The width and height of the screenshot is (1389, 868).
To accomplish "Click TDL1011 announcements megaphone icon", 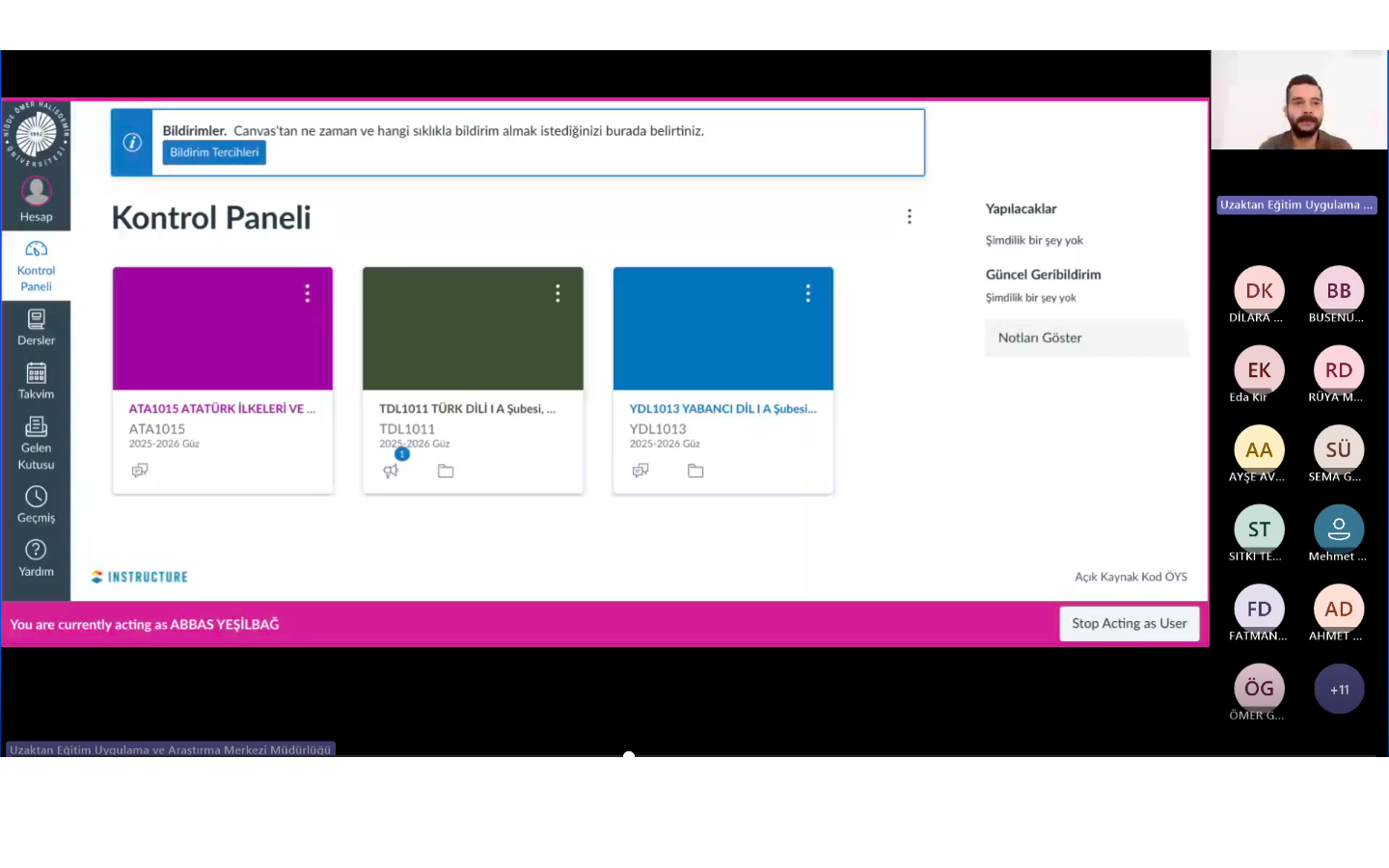I will click(x=391, y=471).
